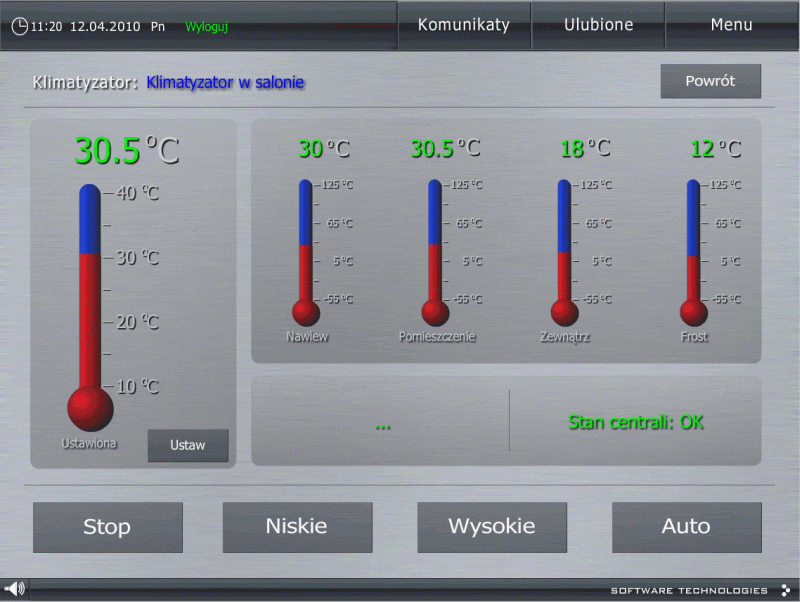
Task: Click the clock icon in top bar
Action: 19,27
